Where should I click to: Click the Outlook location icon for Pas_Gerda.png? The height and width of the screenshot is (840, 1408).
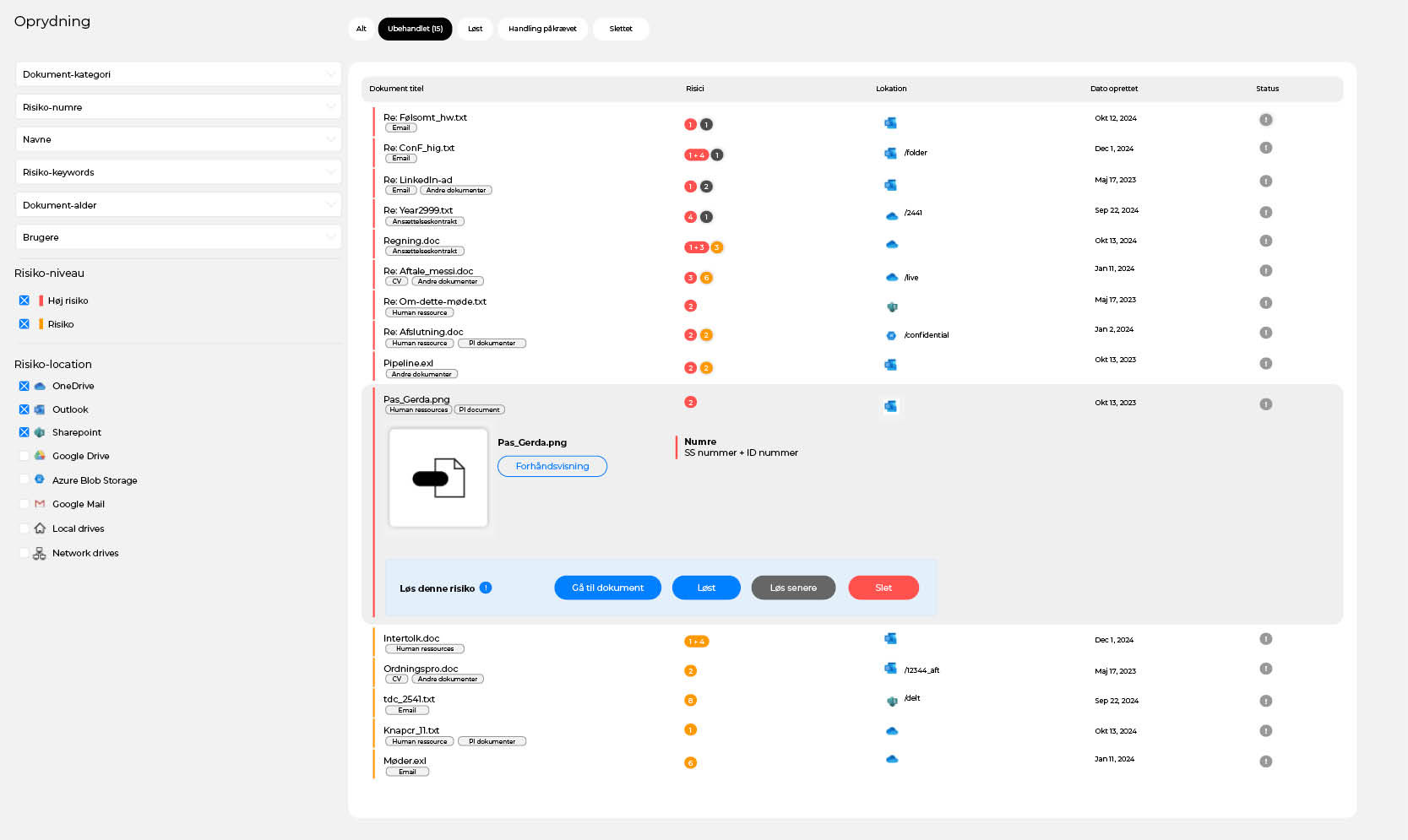point(890,406)
